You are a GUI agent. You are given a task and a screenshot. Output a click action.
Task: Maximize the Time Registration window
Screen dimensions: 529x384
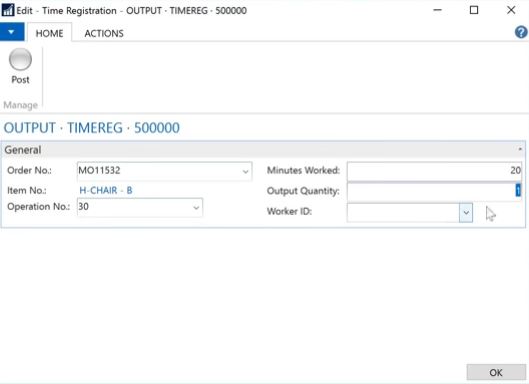coord(474,10)
